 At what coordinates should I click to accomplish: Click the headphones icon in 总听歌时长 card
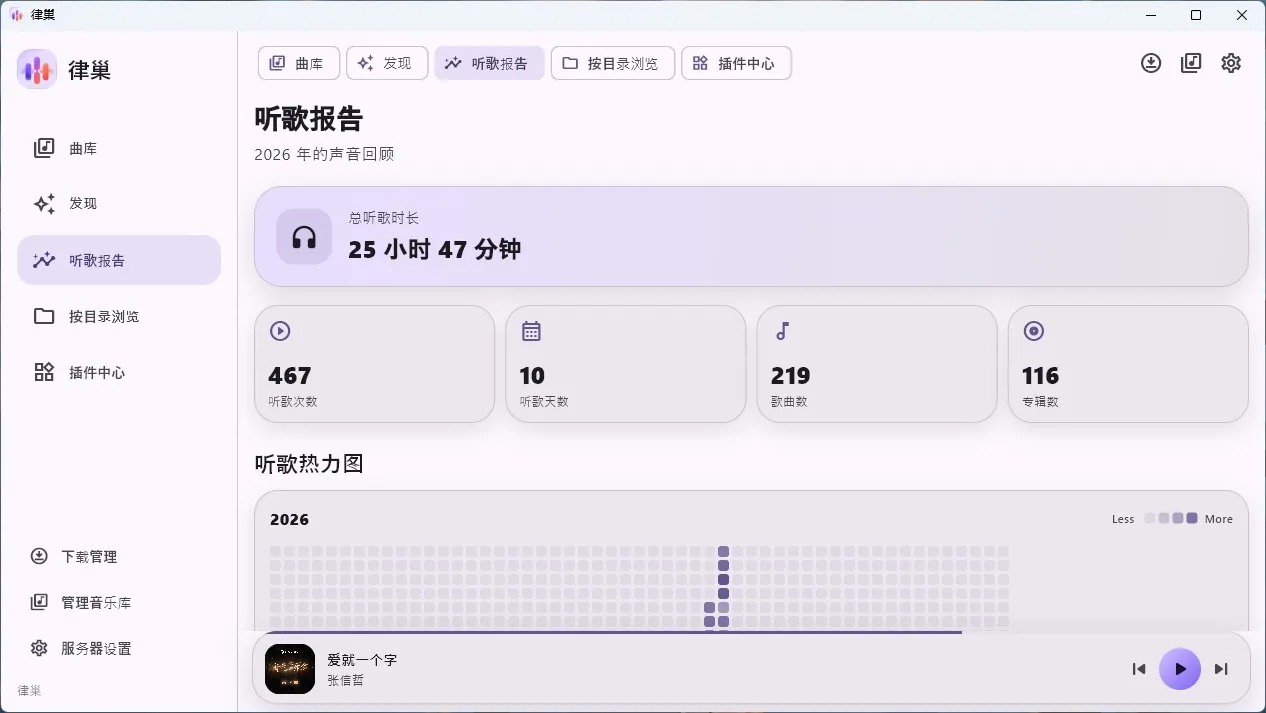pos(304,237)
